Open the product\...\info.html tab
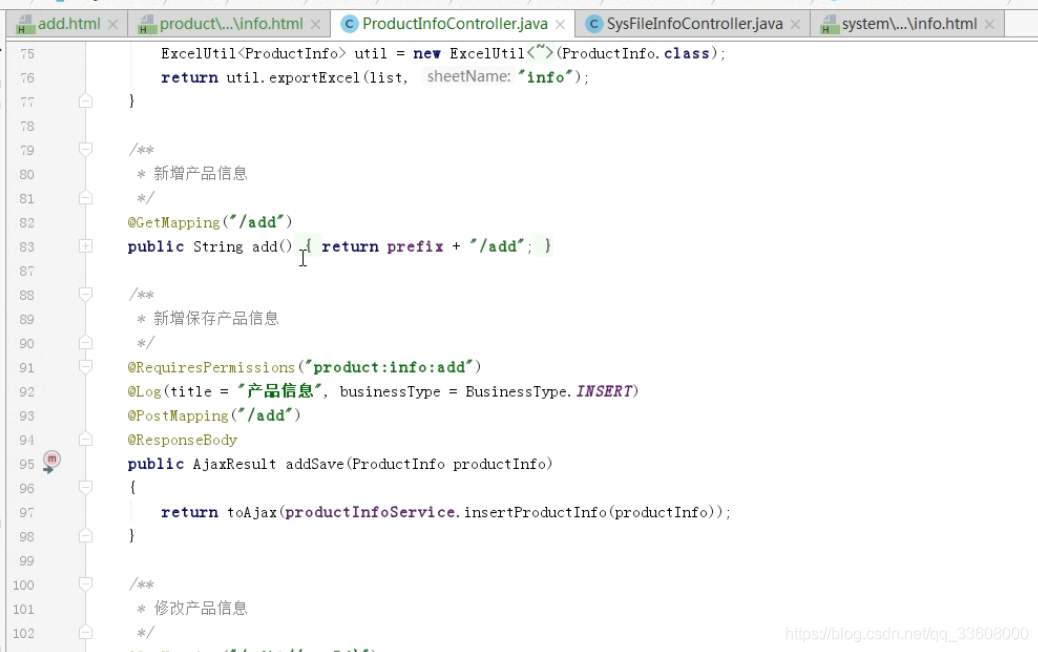The width and height of the screenshot is (1038, 652). coord(231,24)
